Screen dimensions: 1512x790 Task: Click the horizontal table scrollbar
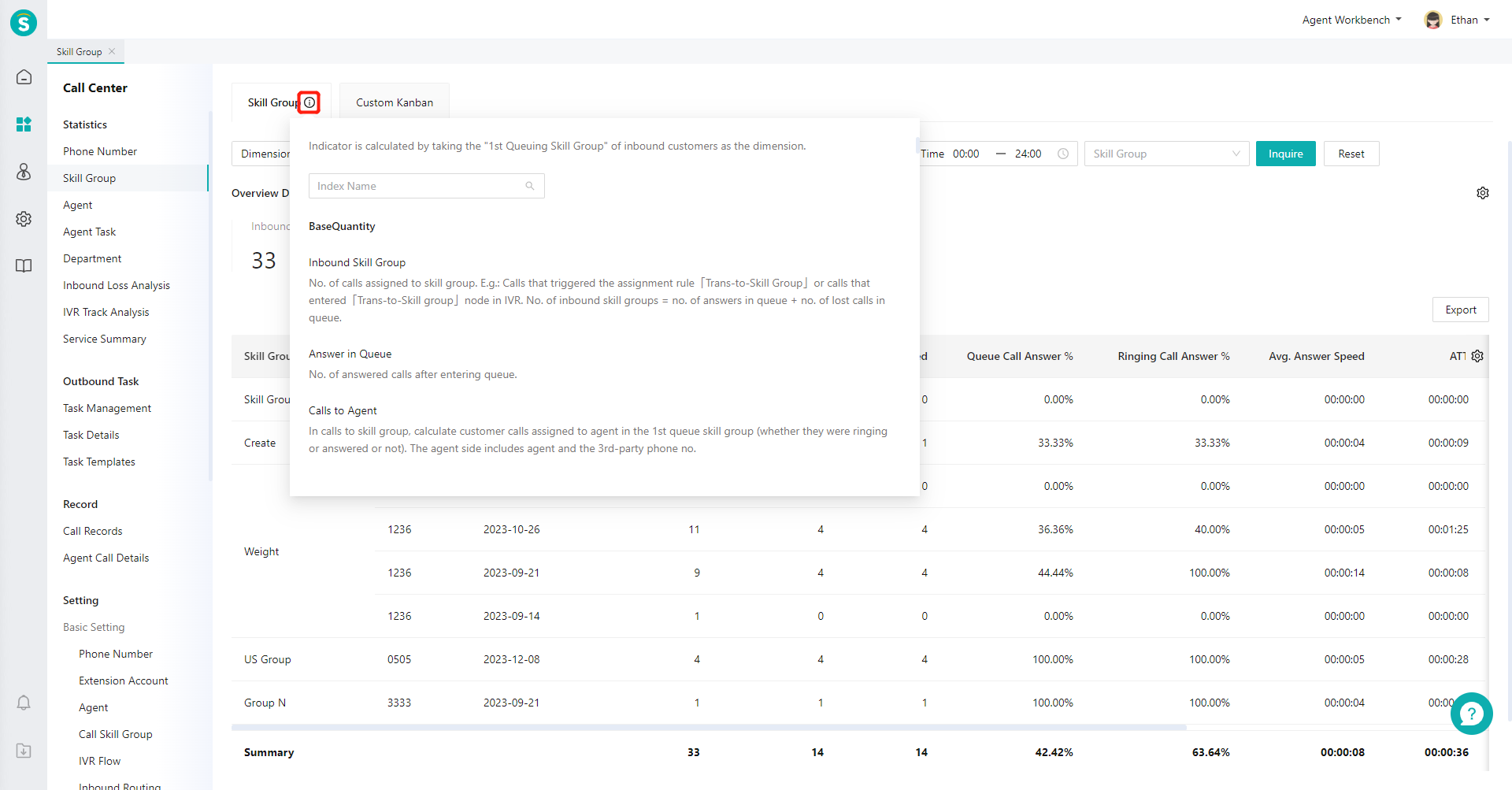pos(709,727)
